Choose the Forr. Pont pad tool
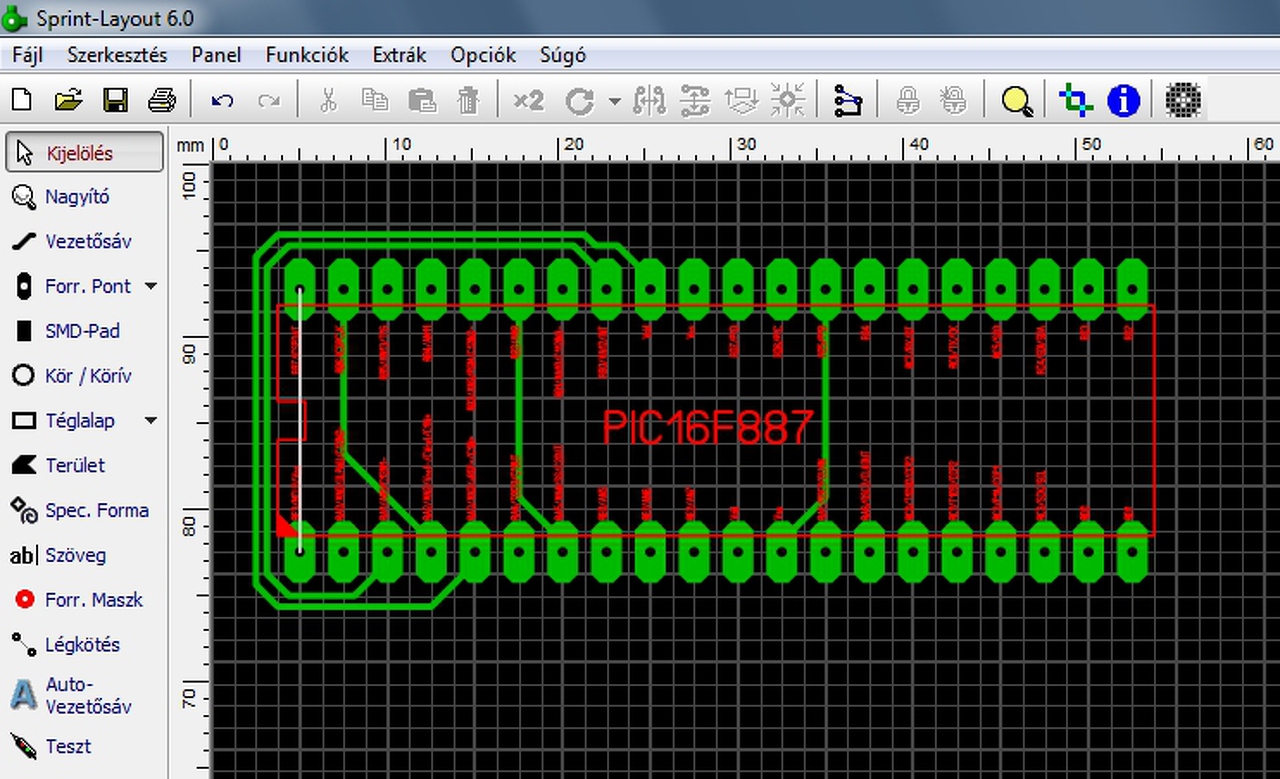The height and width of the screenshot is (779, 1280). pyautogui.click(x=74, y=286)
